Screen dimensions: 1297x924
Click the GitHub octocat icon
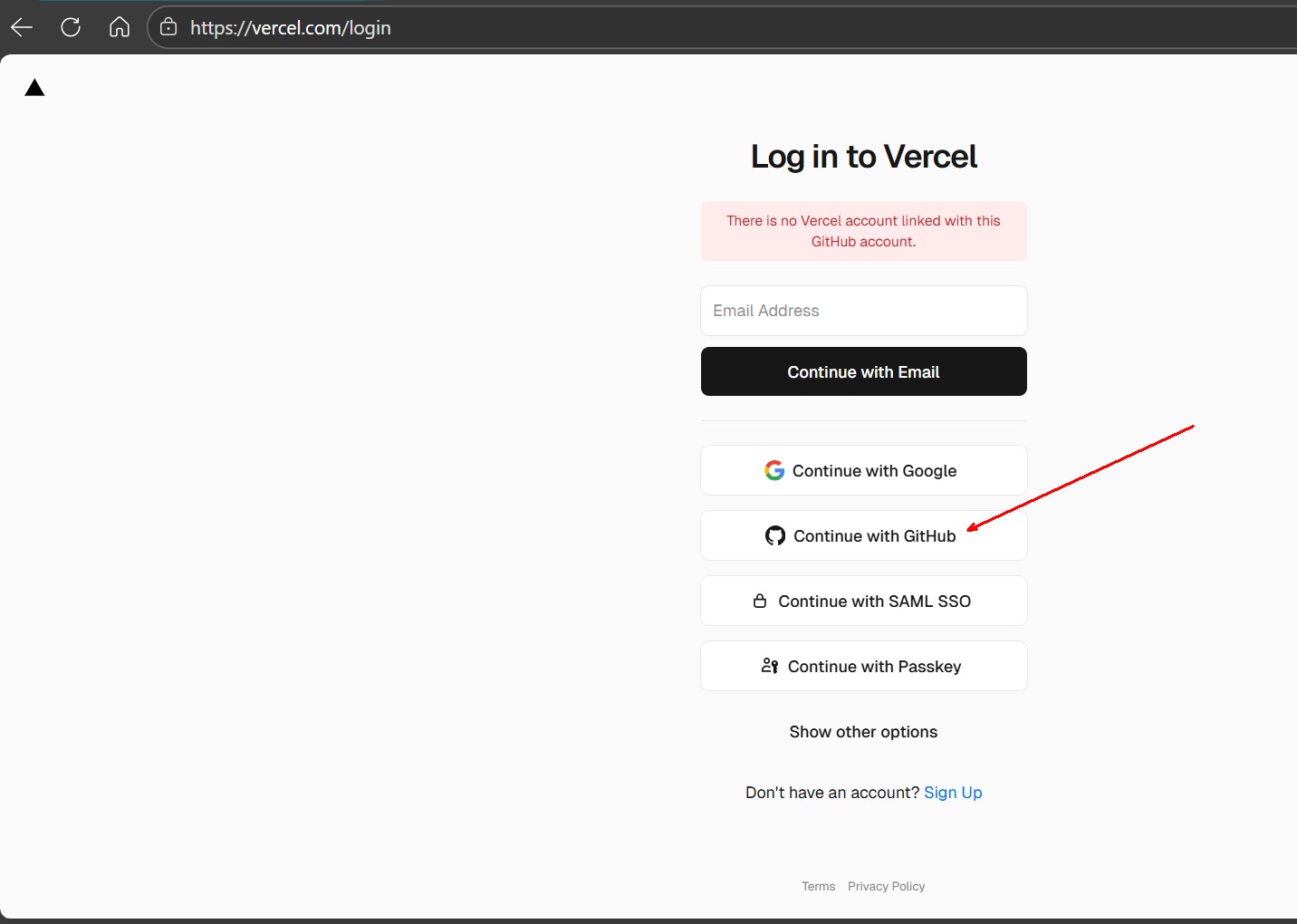point(775,536)
